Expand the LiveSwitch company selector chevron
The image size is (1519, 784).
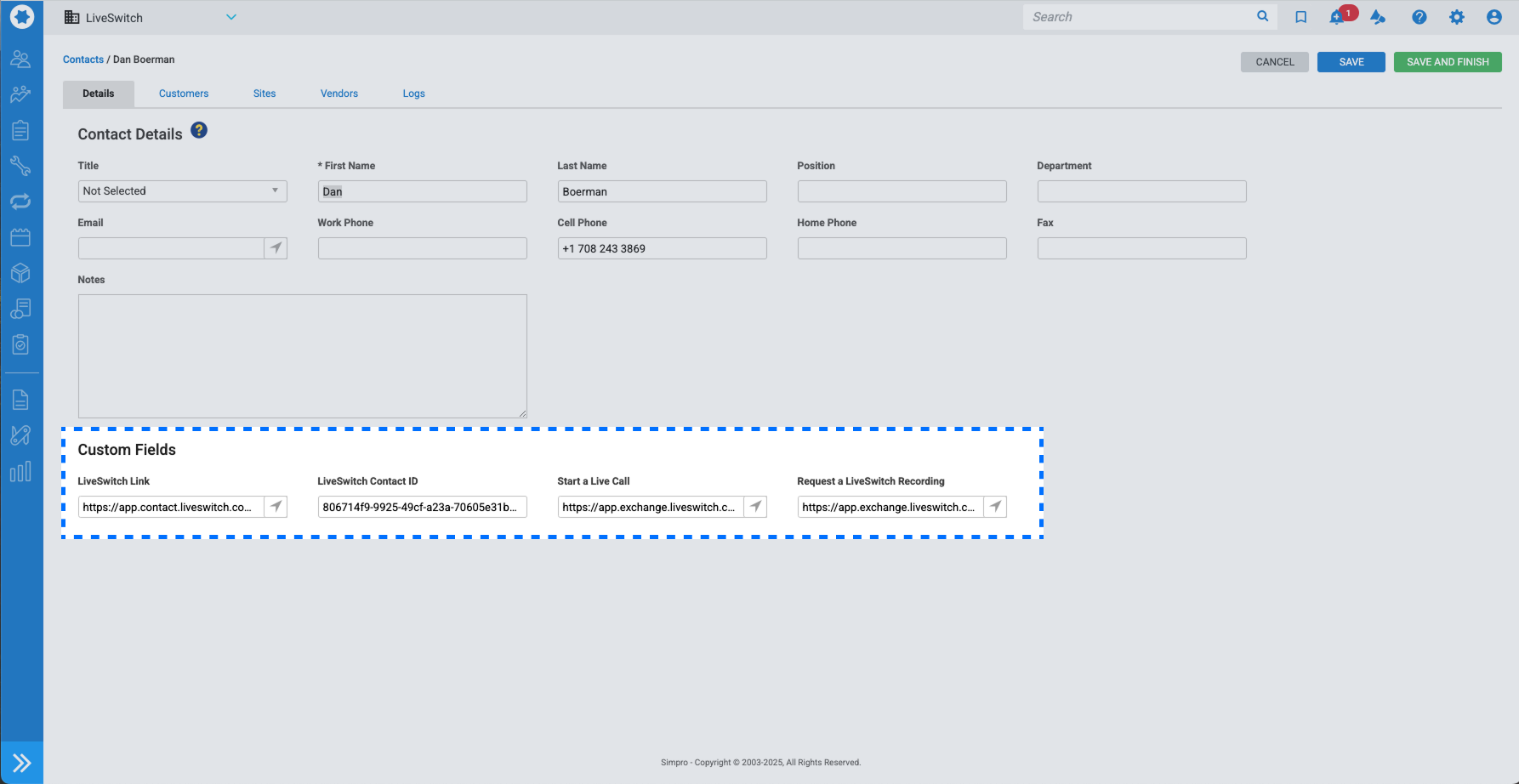coord(231,17)
